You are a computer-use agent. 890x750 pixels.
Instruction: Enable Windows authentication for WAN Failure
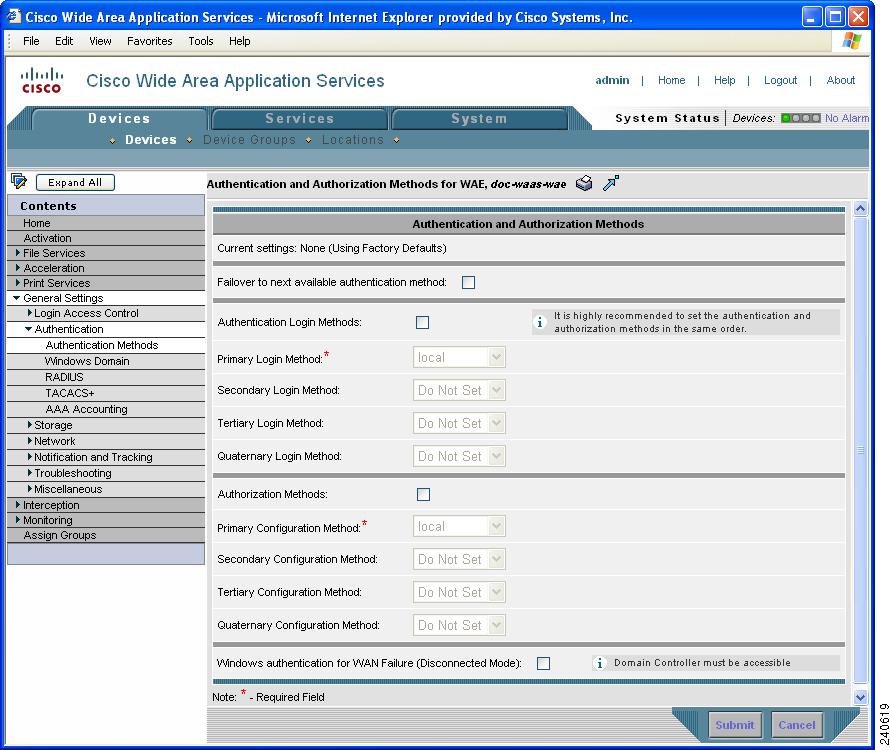[x=543, y=663]
